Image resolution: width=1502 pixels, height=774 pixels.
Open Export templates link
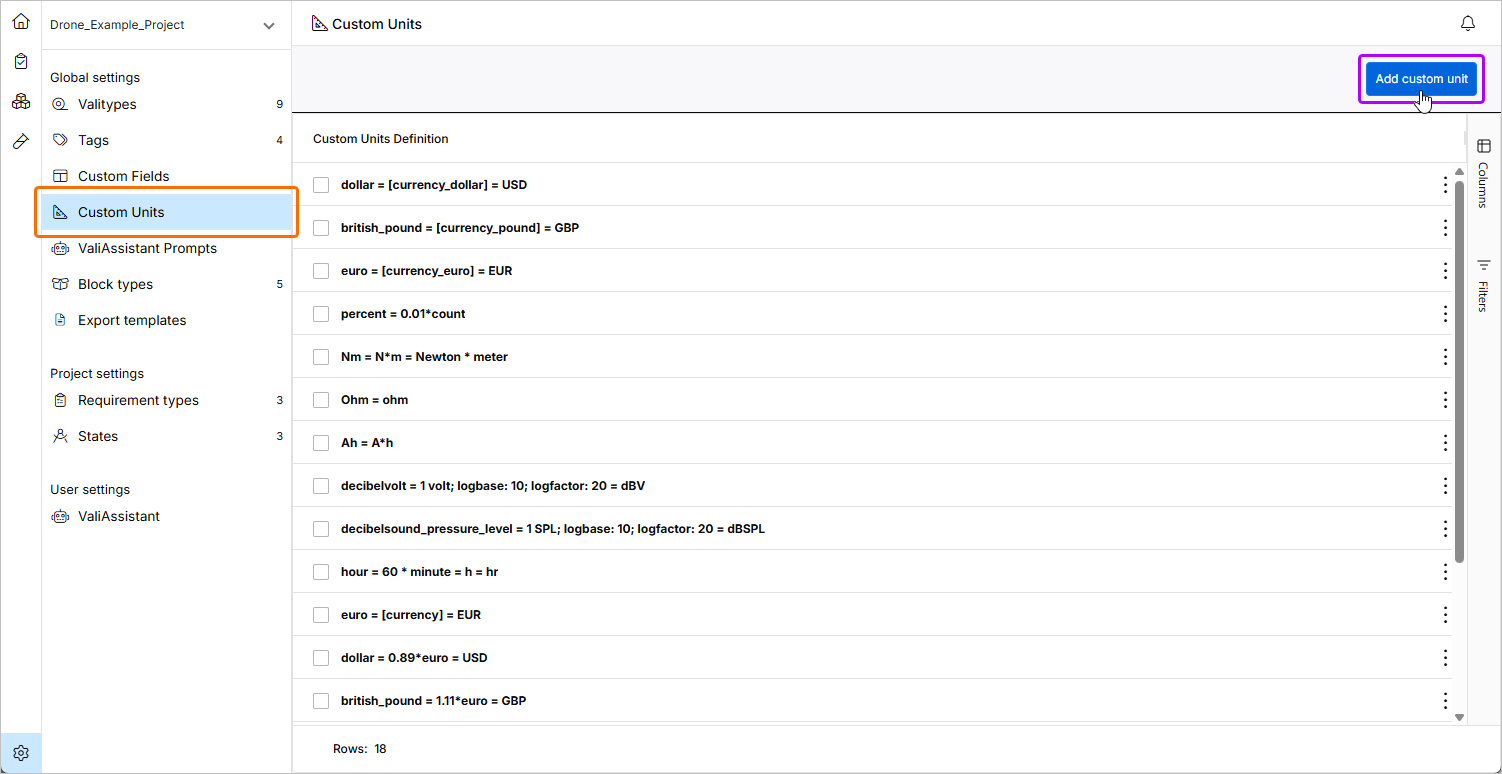[132, 320]
